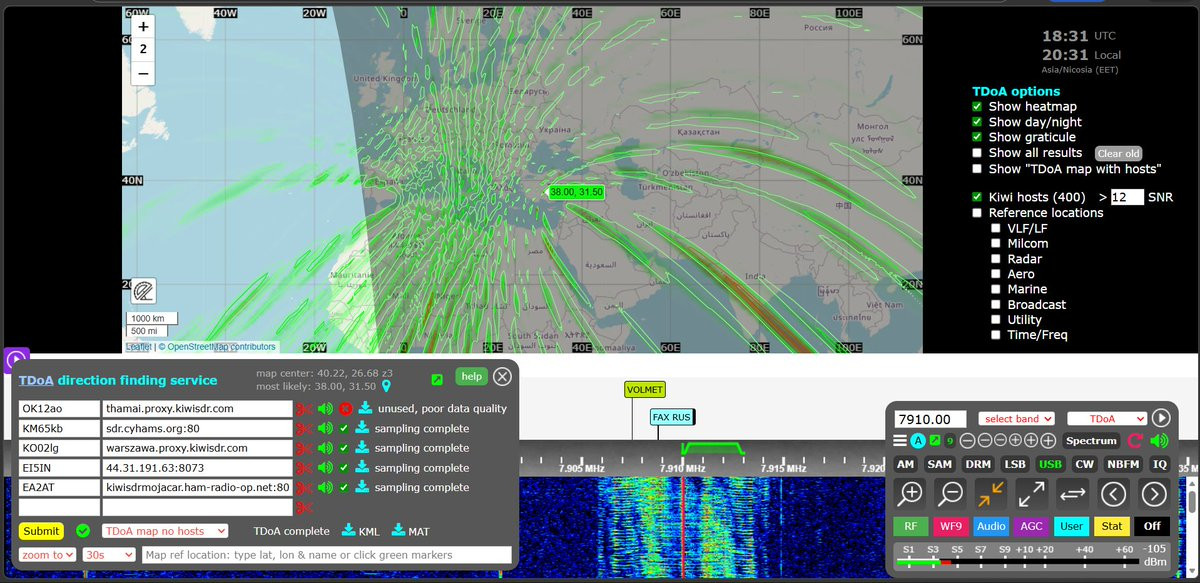The image size is (1200, 583).
Task: Enable the Show all results checkbox
Action: coord(977,153)
